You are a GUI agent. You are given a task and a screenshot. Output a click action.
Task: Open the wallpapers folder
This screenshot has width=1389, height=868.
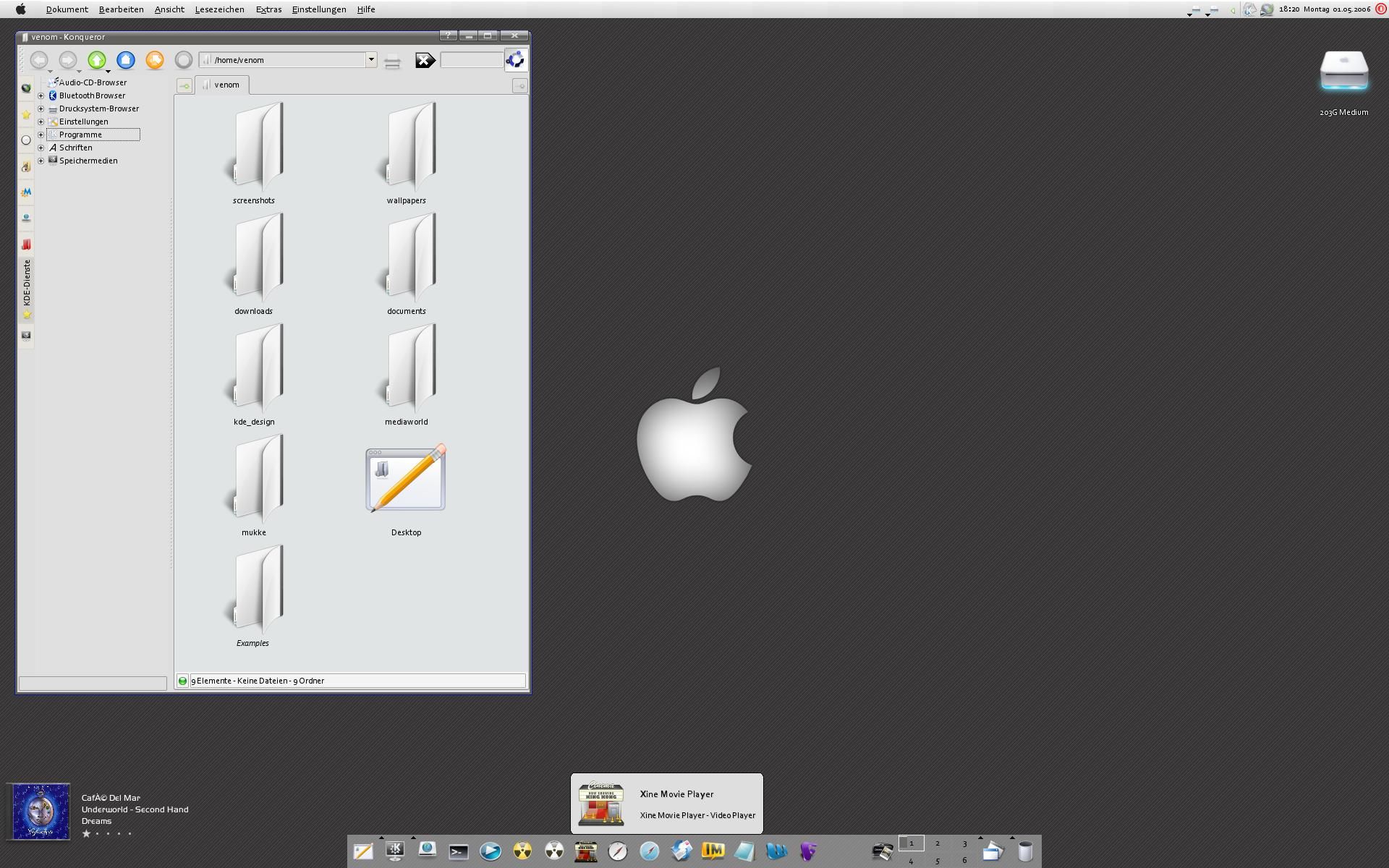tap(407, 153)
